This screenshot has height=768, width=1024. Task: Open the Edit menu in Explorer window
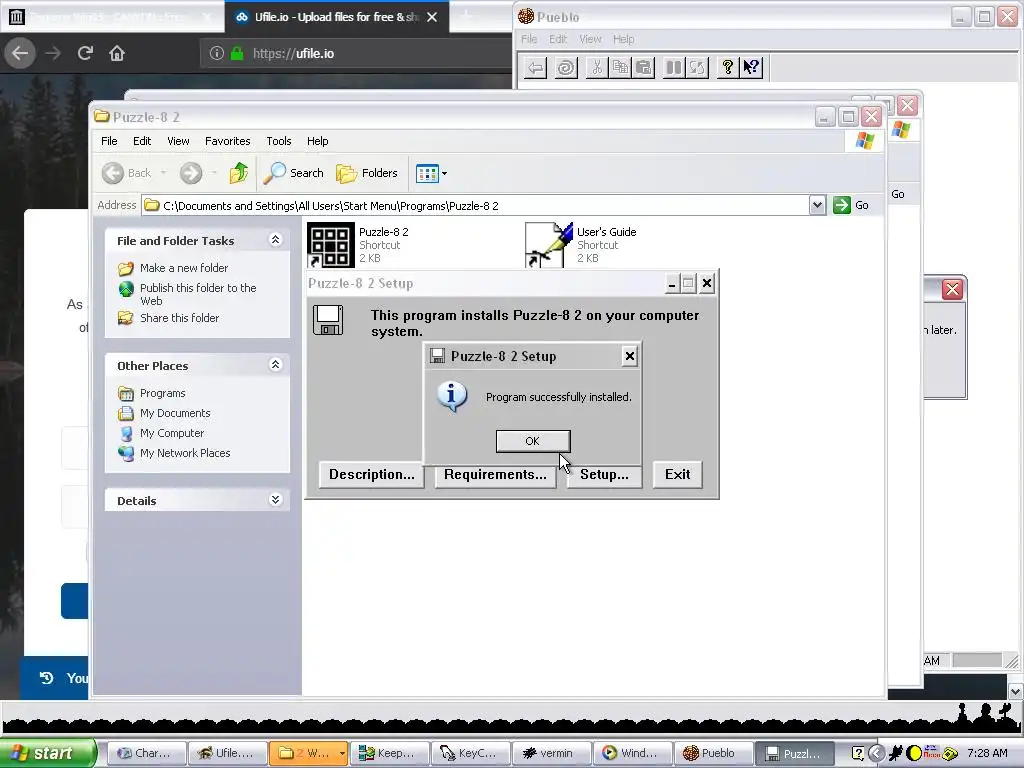click(x=142, y=141)
